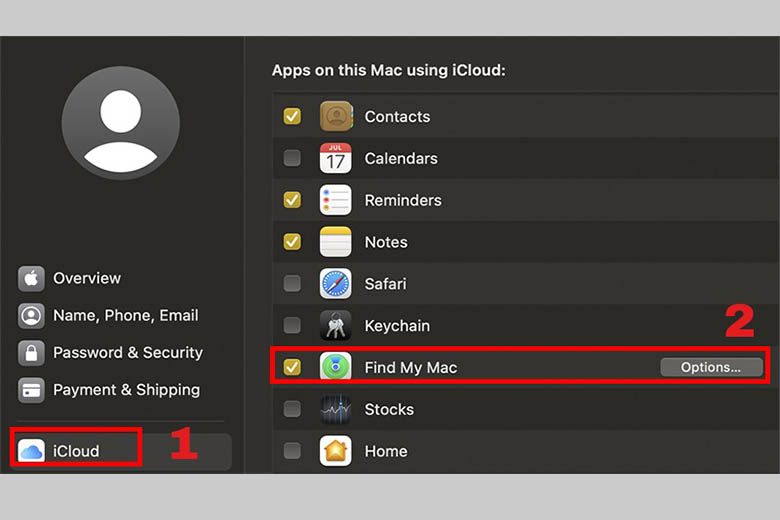780x520 pixels.
Task: Click the iCloud cloud icon
Action: pyautogui.click(x=31, y=451)
